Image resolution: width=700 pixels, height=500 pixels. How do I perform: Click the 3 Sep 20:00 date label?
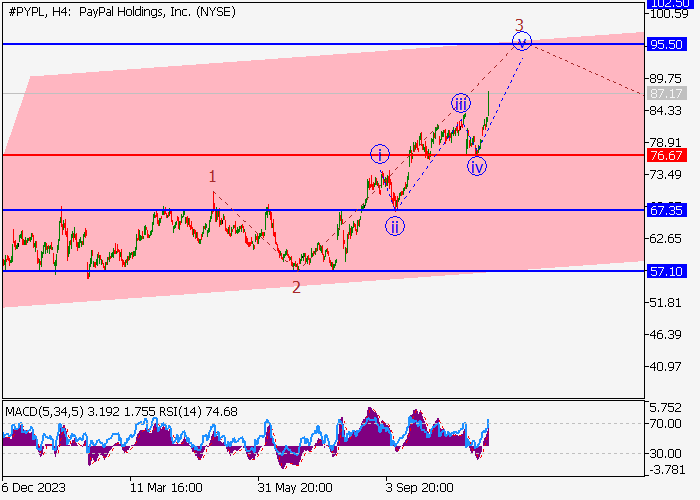pos(420,488)
